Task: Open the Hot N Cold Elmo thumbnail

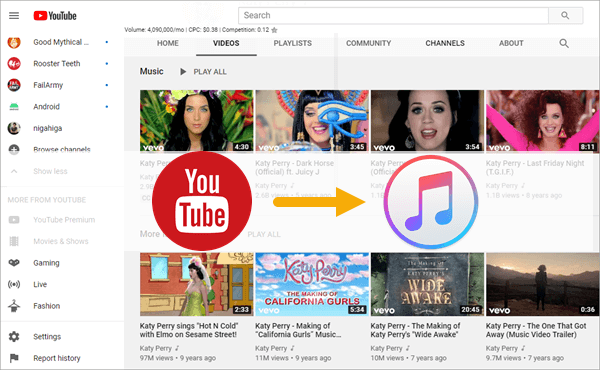Action: pos(196,284)
